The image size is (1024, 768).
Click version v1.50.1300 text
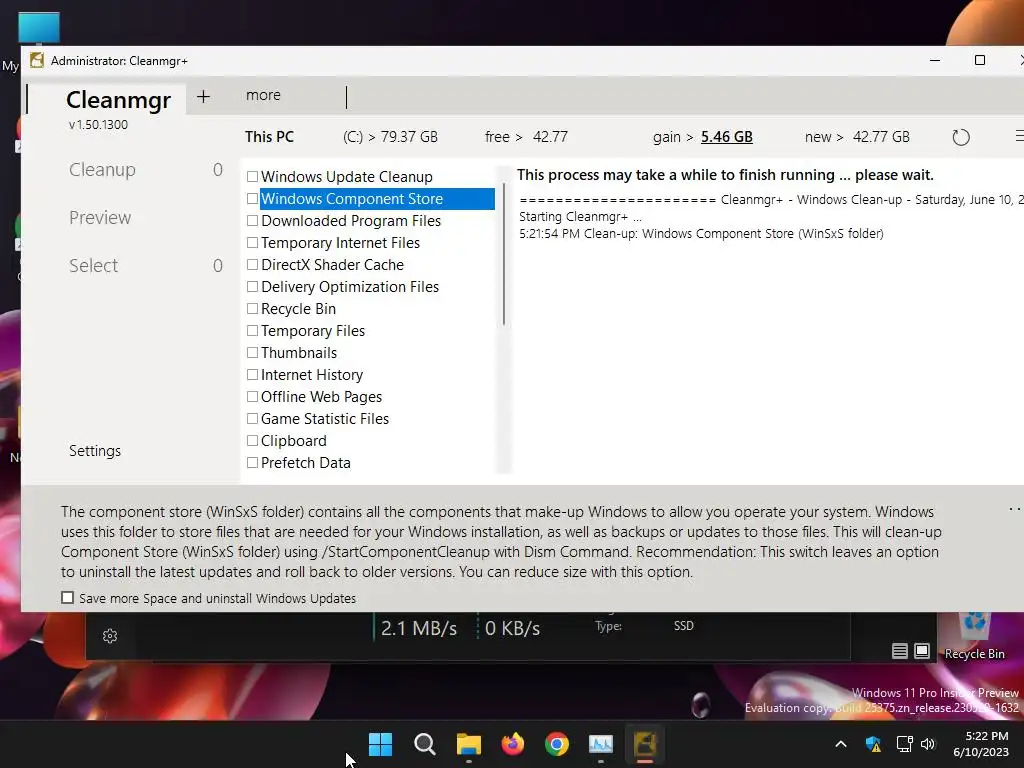[99, 125]
